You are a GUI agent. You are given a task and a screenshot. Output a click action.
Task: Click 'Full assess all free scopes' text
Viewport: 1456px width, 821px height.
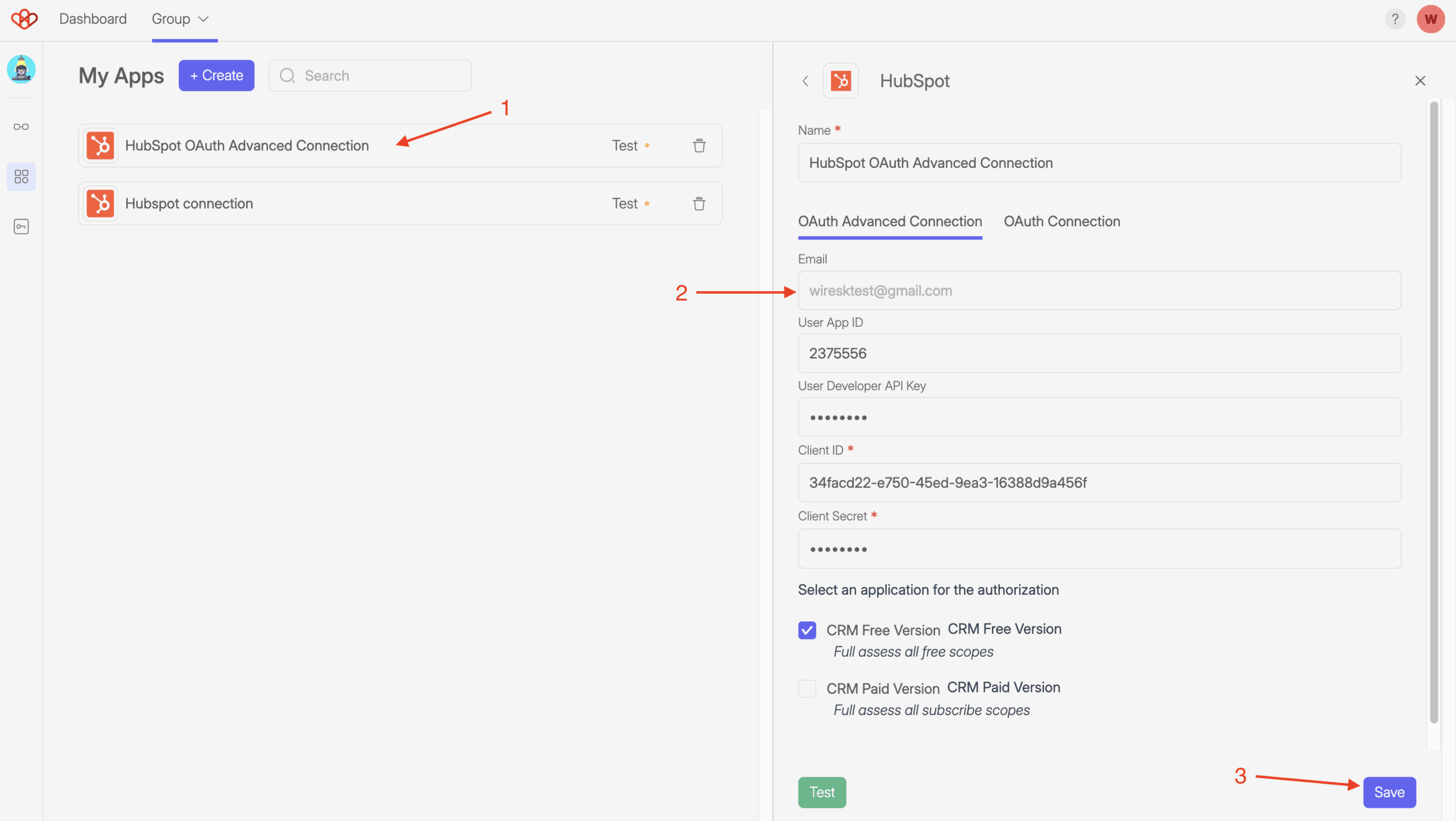coord(913,652)
